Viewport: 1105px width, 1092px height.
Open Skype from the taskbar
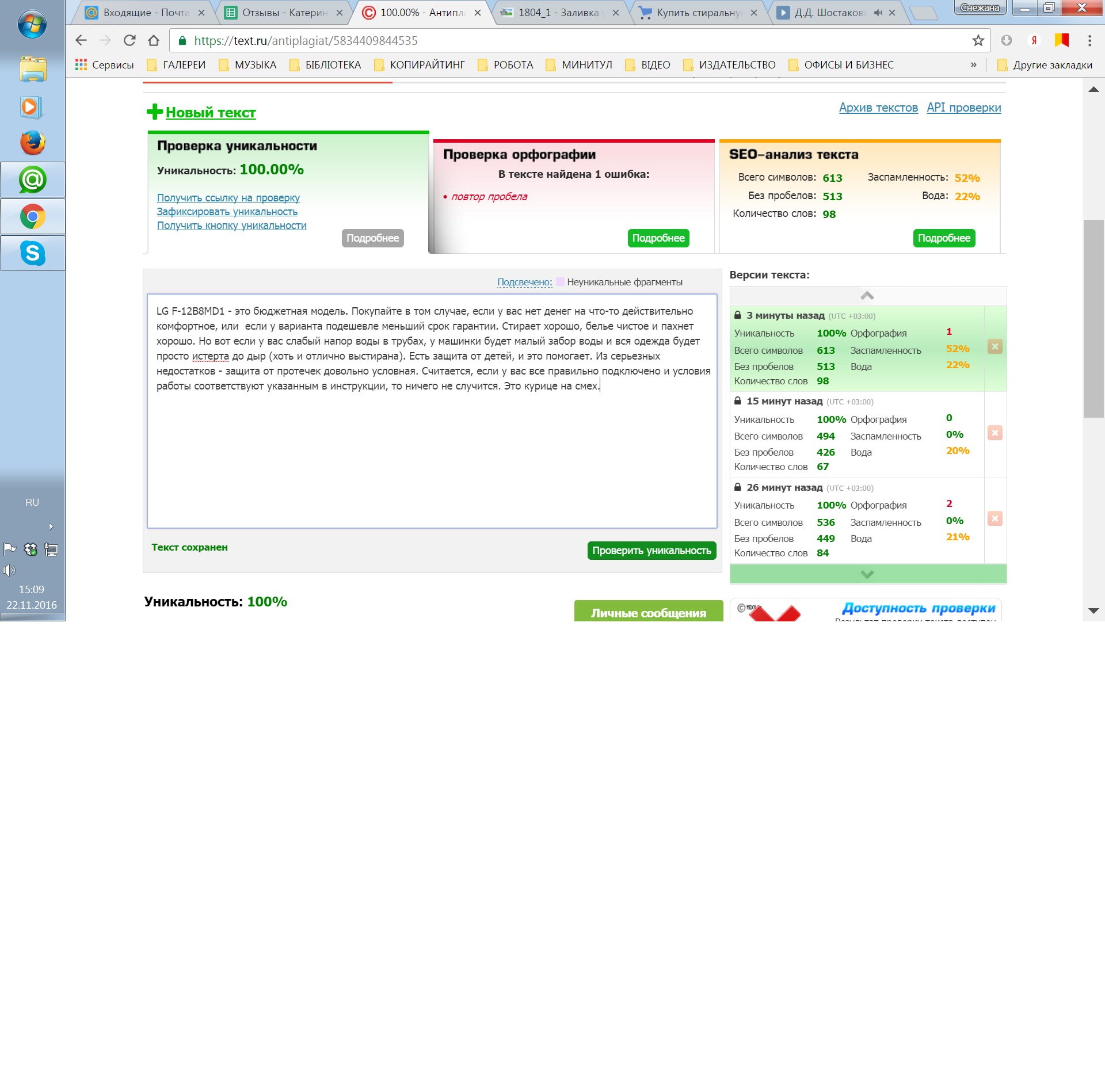coord(33,253)
